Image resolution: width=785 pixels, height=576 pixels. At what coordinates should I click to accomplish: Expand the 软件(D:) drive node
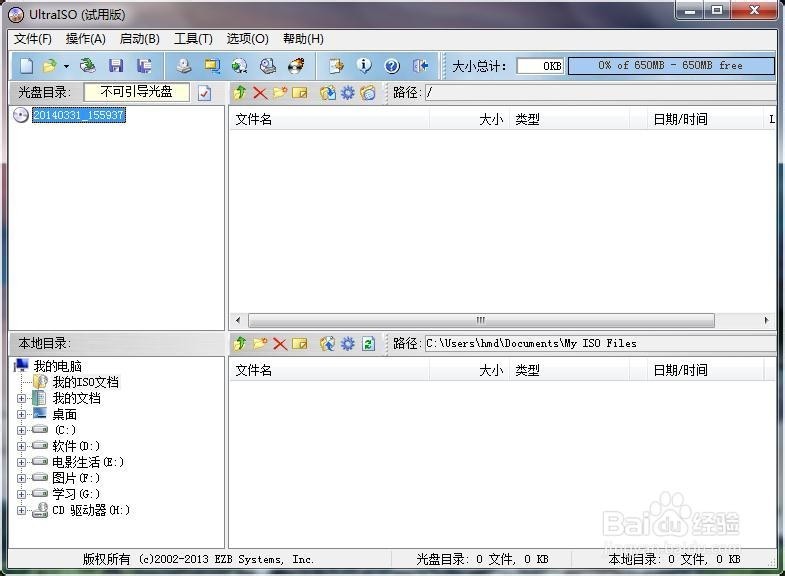click(21, 446)
